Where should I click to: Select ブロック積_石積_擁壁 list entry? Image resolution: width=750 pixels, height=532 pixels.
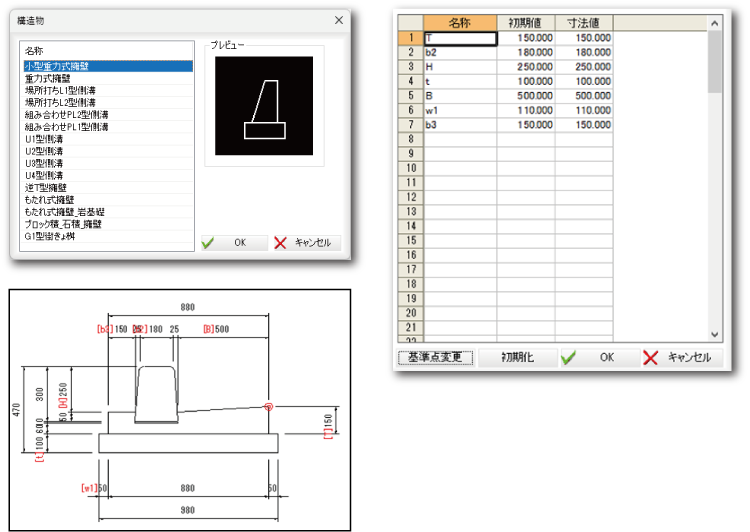click(x=61, y=224)
